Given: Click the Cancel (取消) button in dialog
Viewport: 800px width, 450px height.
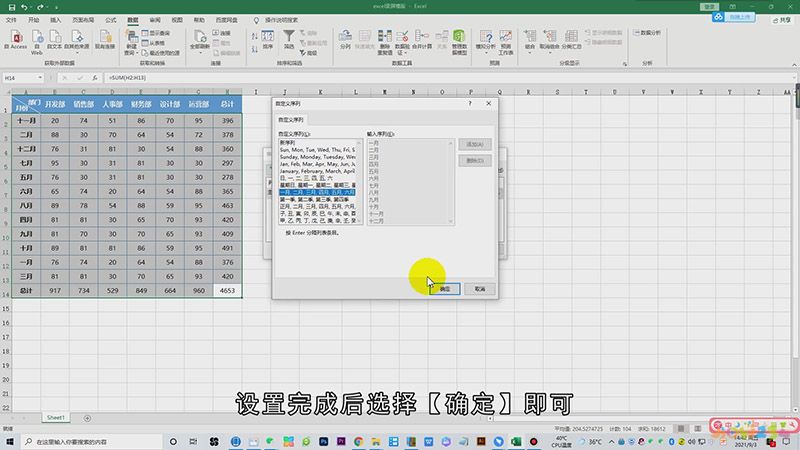Looking at the screenshot, I should tap(480, 289).
